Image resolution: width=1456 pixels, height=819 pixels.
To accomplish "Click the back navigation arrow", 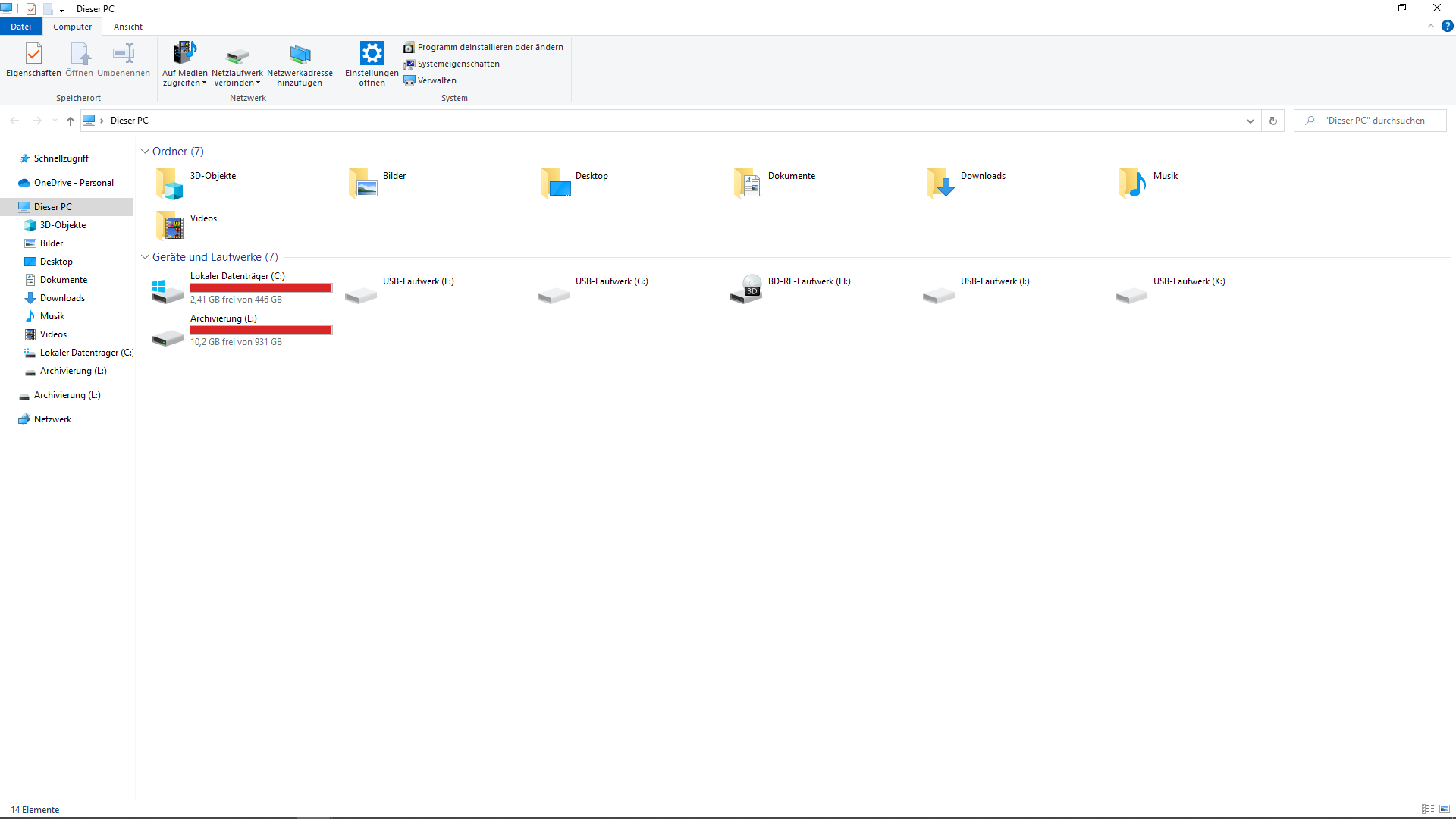I will pyautogui.click(x=14, y=121).
